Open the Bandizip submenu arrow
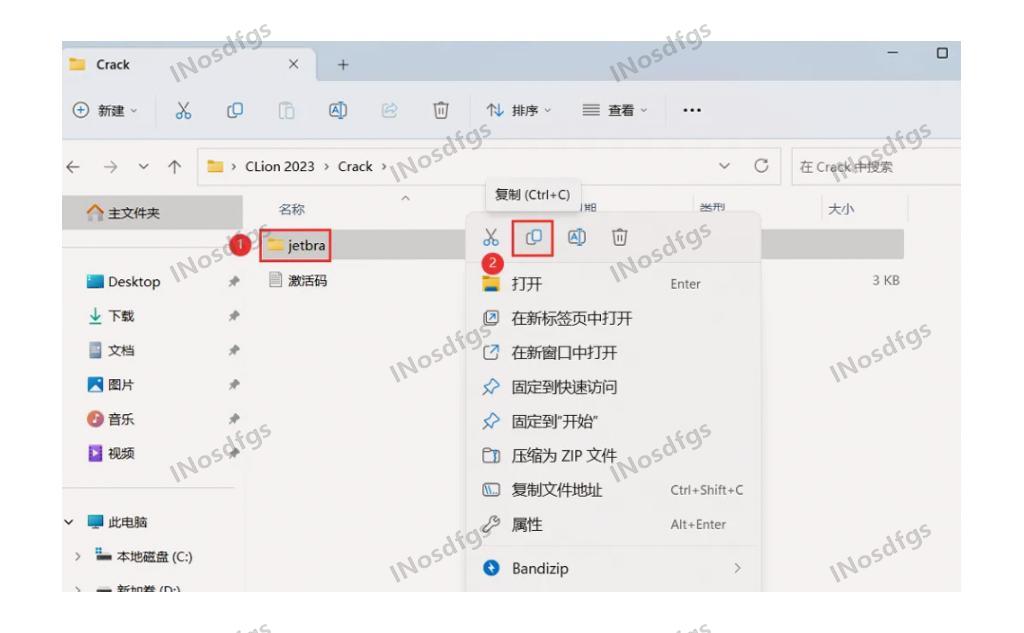 737,568
